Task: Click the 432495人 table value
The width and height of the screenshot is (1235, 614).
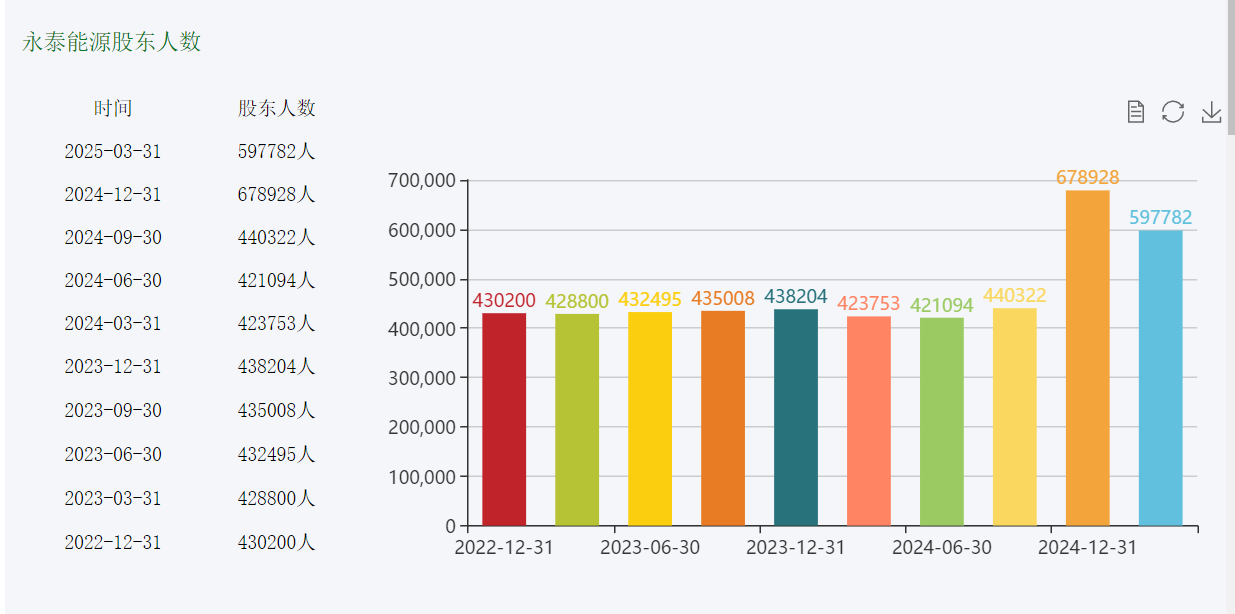Action: pyautogui.click(x=276, y=454)
